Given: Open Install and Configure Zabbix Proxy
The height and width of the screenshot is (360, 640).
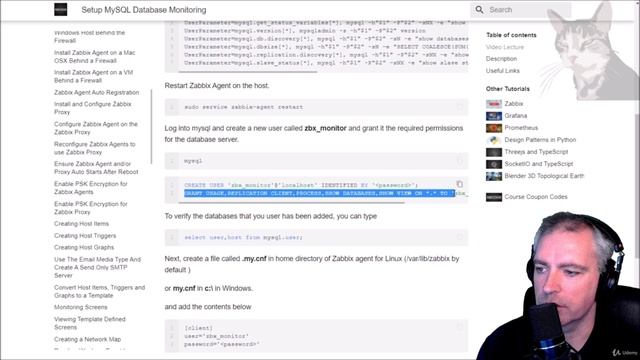Looking at the screenshot, I should click(x=93, y=108).
